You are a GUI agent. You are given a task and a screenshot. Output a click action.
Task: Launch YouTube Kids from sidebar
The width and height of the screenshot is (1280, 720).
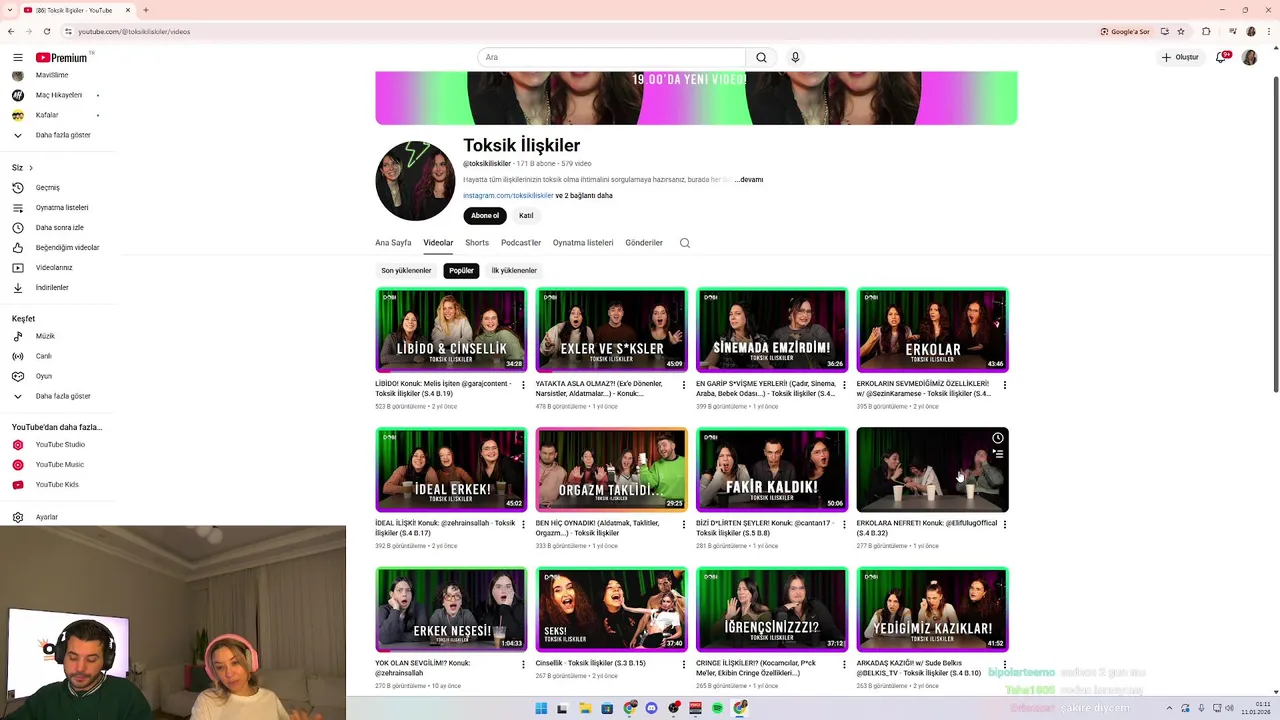[58, 484]
